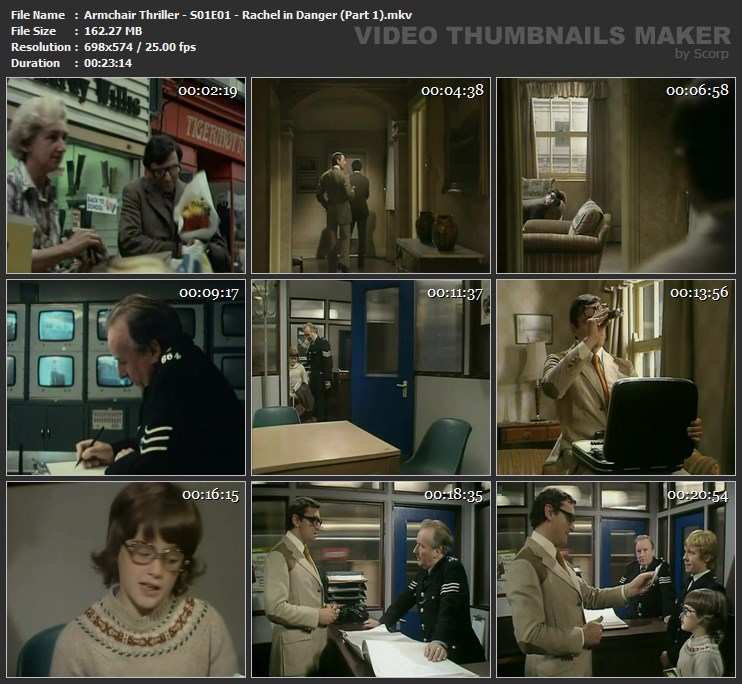Click the duration value '00:23:14'
Screen dimensions: 742x684
[x=108, y=63]
